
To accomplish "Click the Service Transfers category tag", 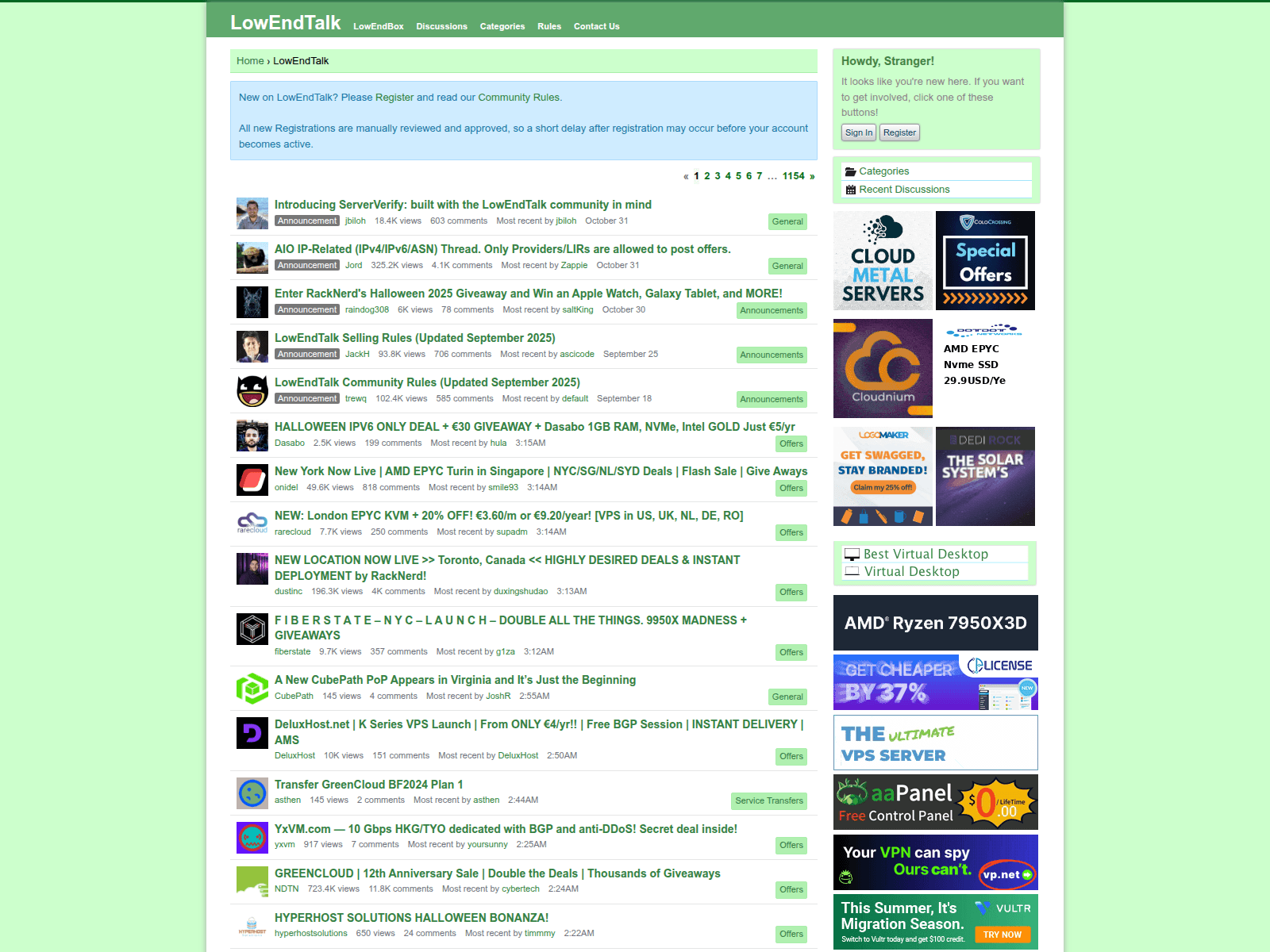I will coord(768,800).
